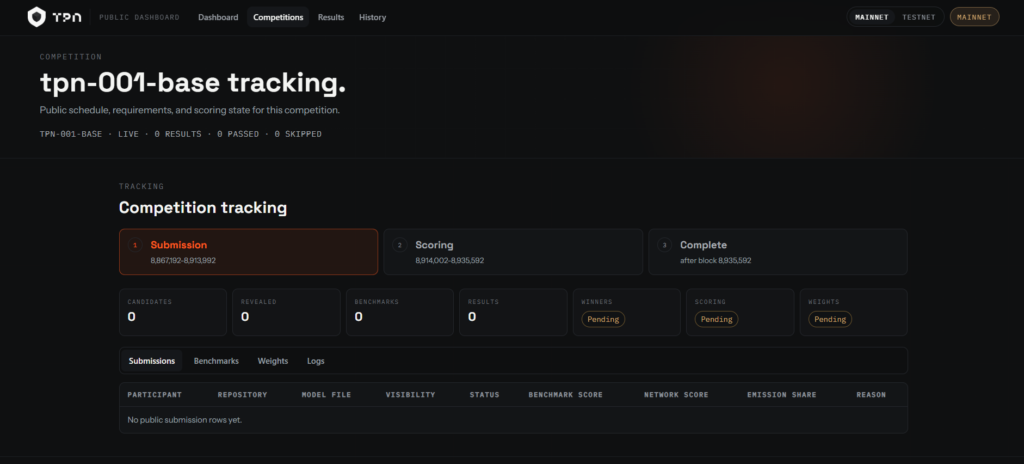
Task: Click the Candidates stat card
Action: [x=173, y=312]
